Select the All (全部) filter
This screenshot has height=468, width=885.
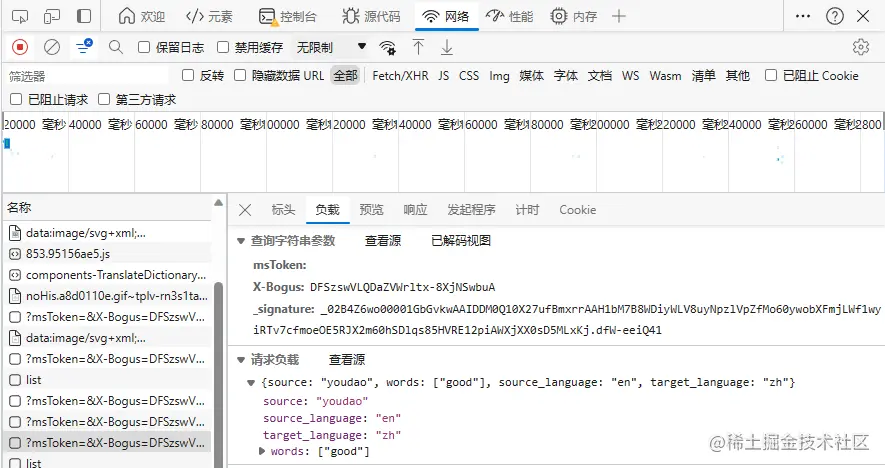[x=345, y=76]
